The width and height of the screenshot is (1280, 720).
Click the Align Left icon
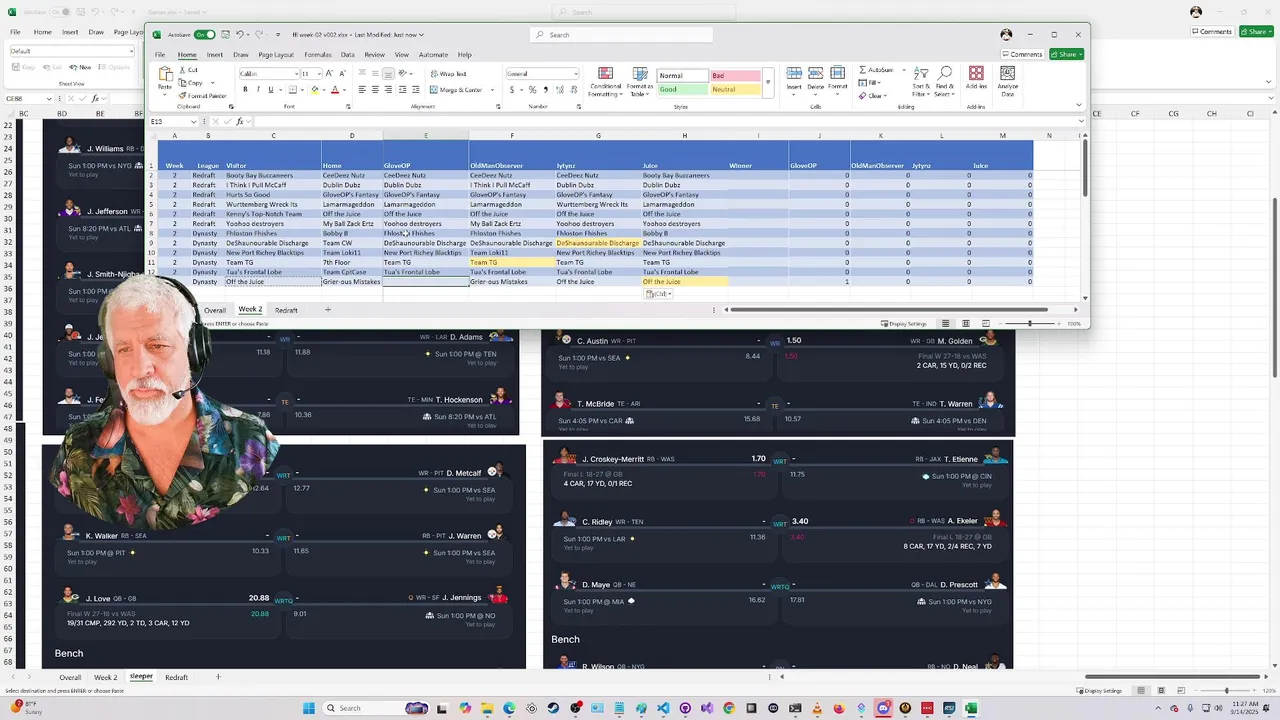pyautogui.click(x=362, y=89)
